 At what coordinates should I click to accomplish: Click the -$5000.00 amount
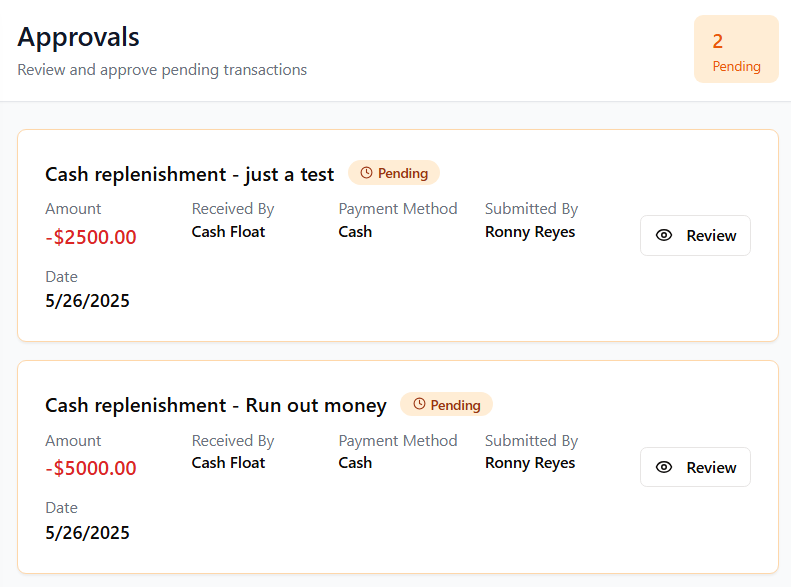click(x=91, y=469)
